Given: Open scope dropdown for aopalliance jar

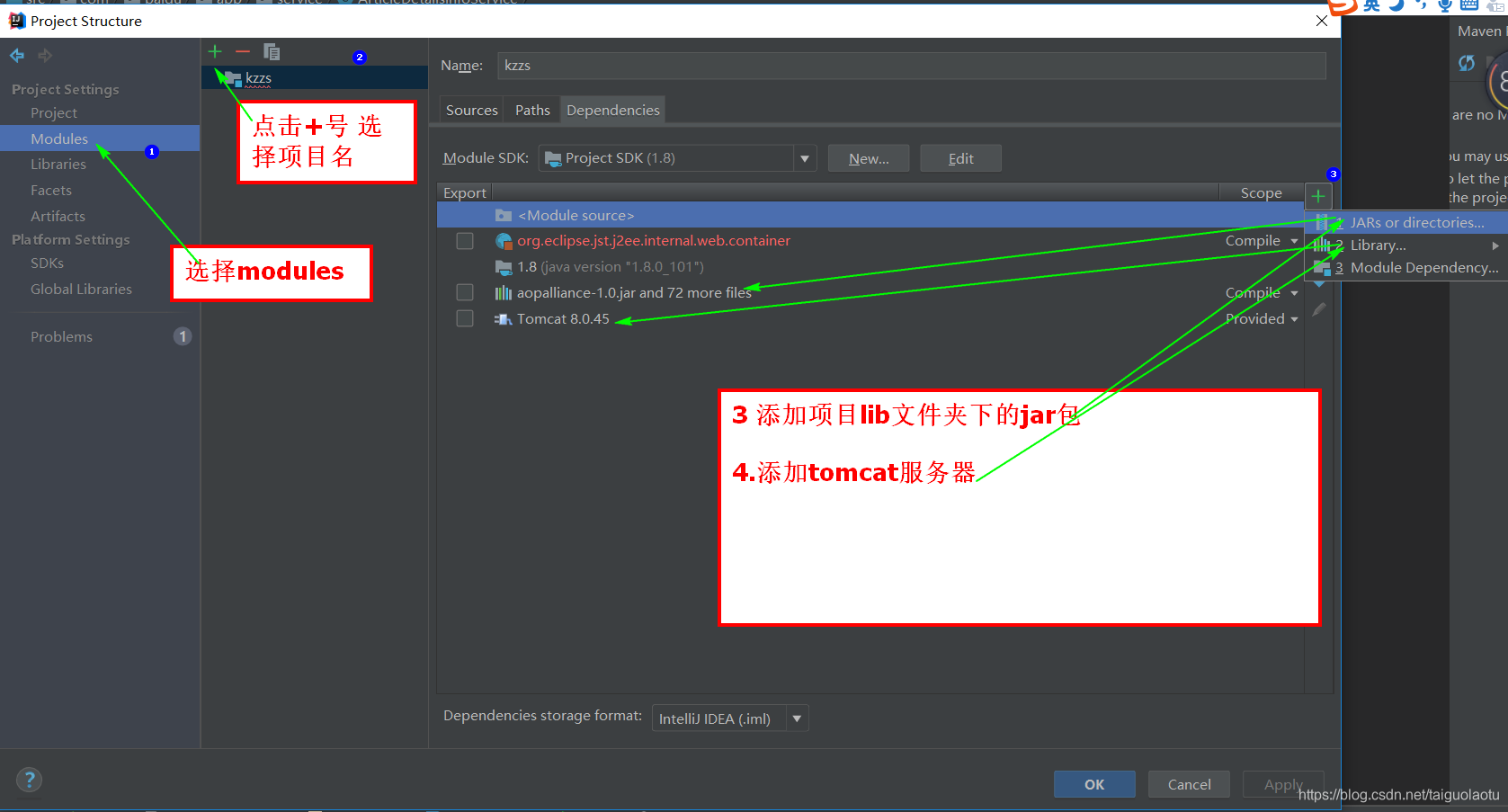Looking at the screenshot, I should [x=1294, y=293].
